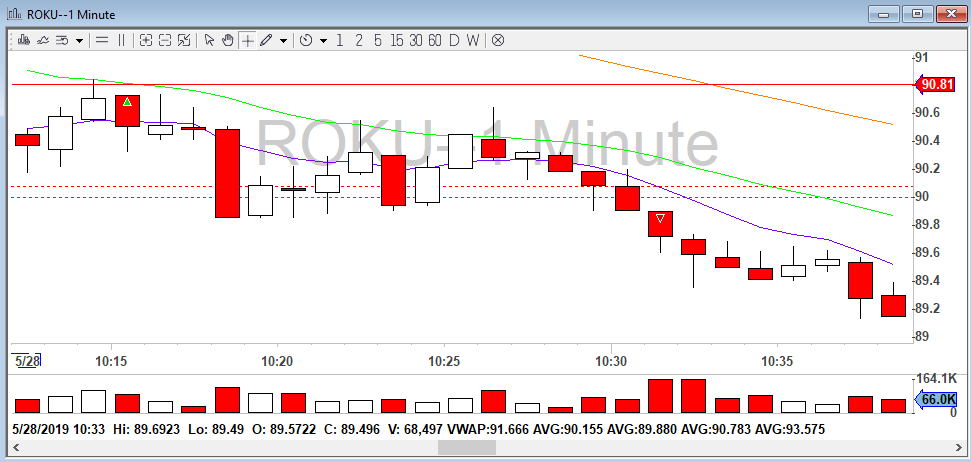Switch to 2 minute interval
The image size is (971, 462).
[359, 41]
